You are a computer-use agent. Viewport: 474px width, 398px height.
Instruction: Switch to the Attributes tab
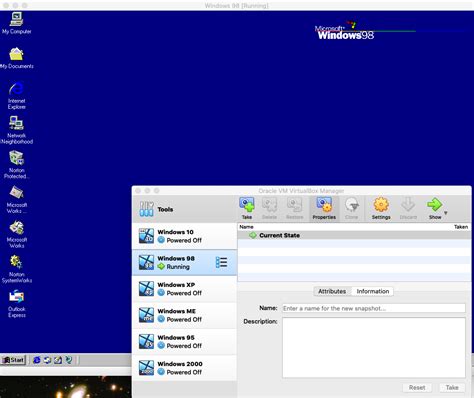332,291
